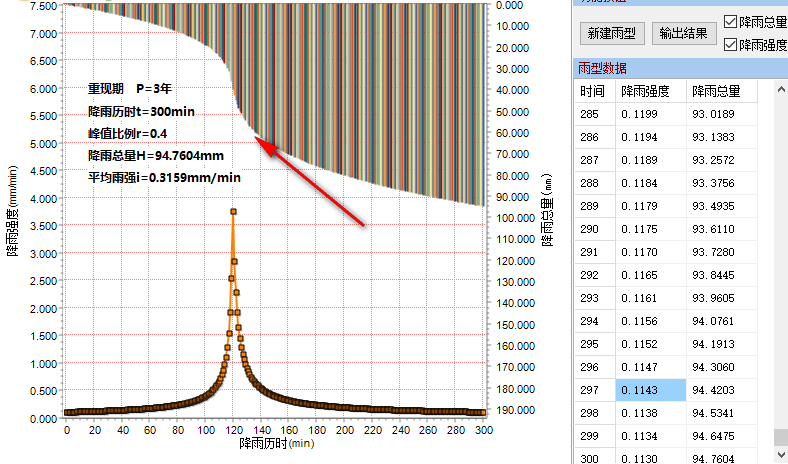
Task: Click the 降雨总量H=94.7604mm chart label
Action: click(155, 156)
